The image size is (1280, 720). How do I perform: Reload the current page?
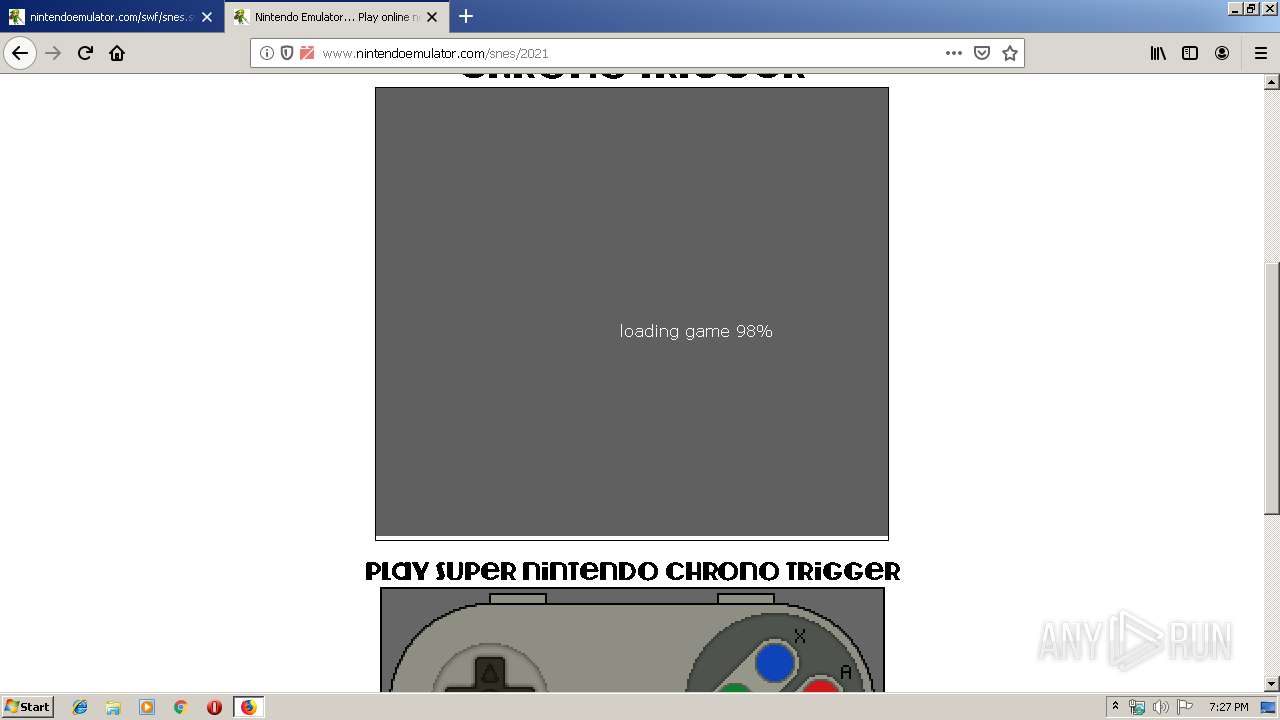coord(85,53)
